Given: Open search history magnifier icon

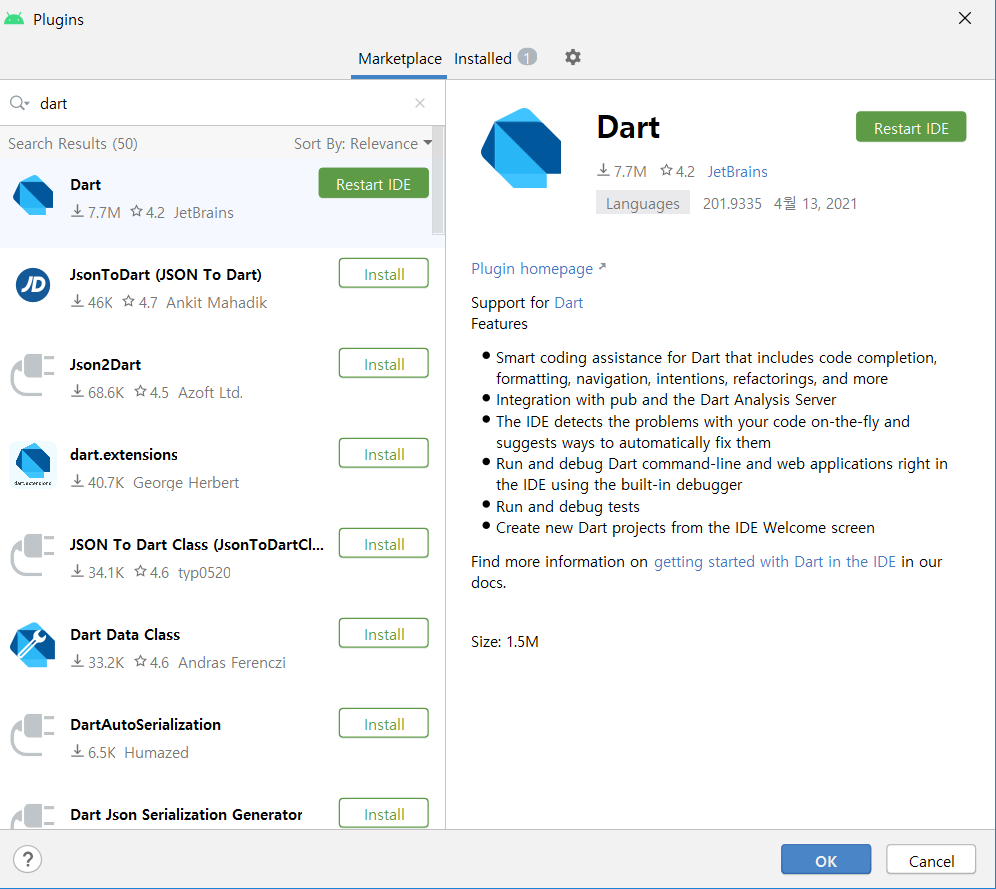Looking at the screenshot, I should click(x=19, y=103).
